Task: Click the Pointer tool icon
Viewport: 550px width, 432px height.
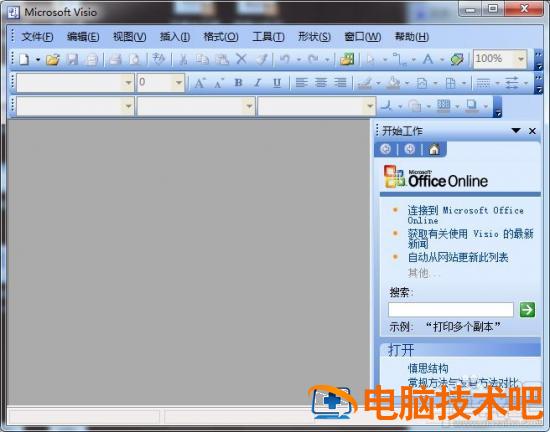Action: coord(370,59)
